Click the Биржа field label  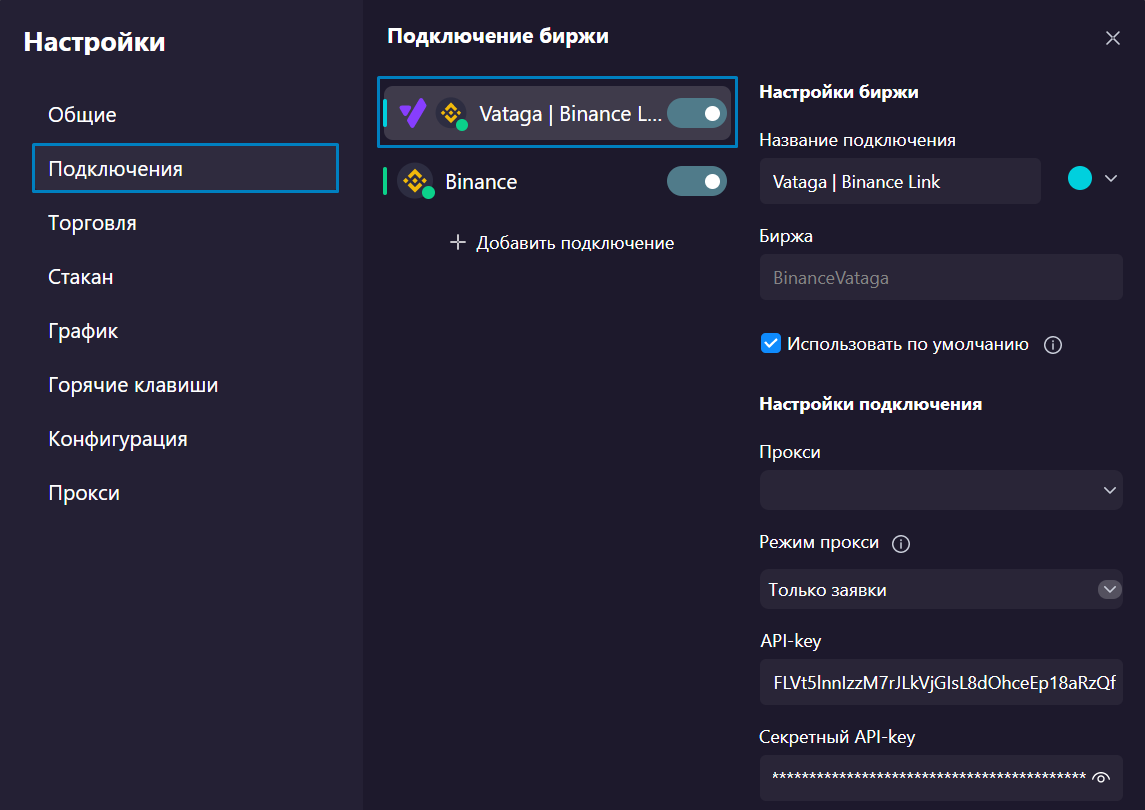pos(786,236)
